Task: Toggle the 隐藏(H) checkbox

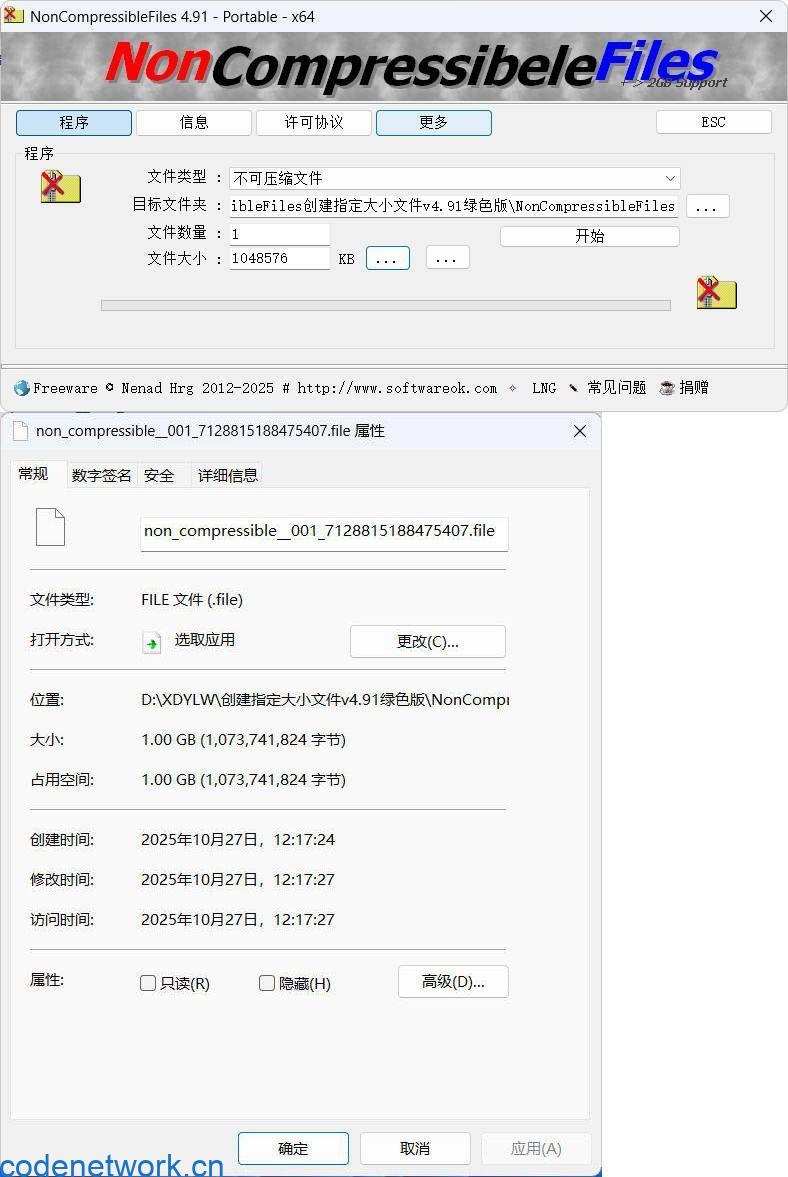Action: (x=267, y=983)
